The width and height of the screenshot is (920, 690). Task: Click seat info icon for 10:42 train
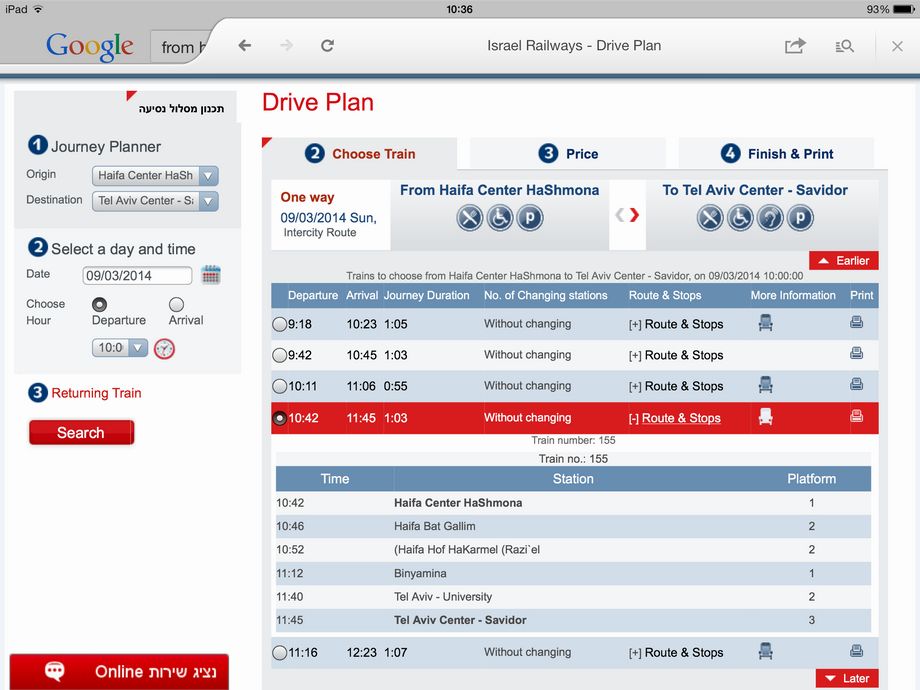[765, 417]
